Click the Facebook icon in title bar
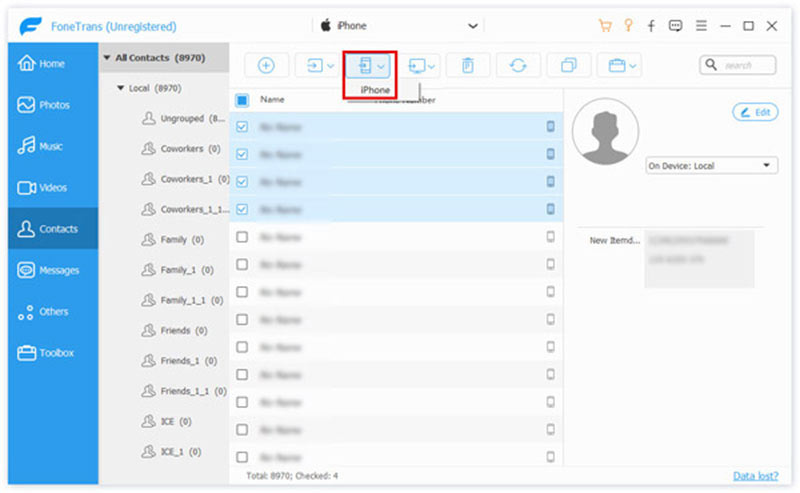 pyautogui.click(x=651, y=26)
